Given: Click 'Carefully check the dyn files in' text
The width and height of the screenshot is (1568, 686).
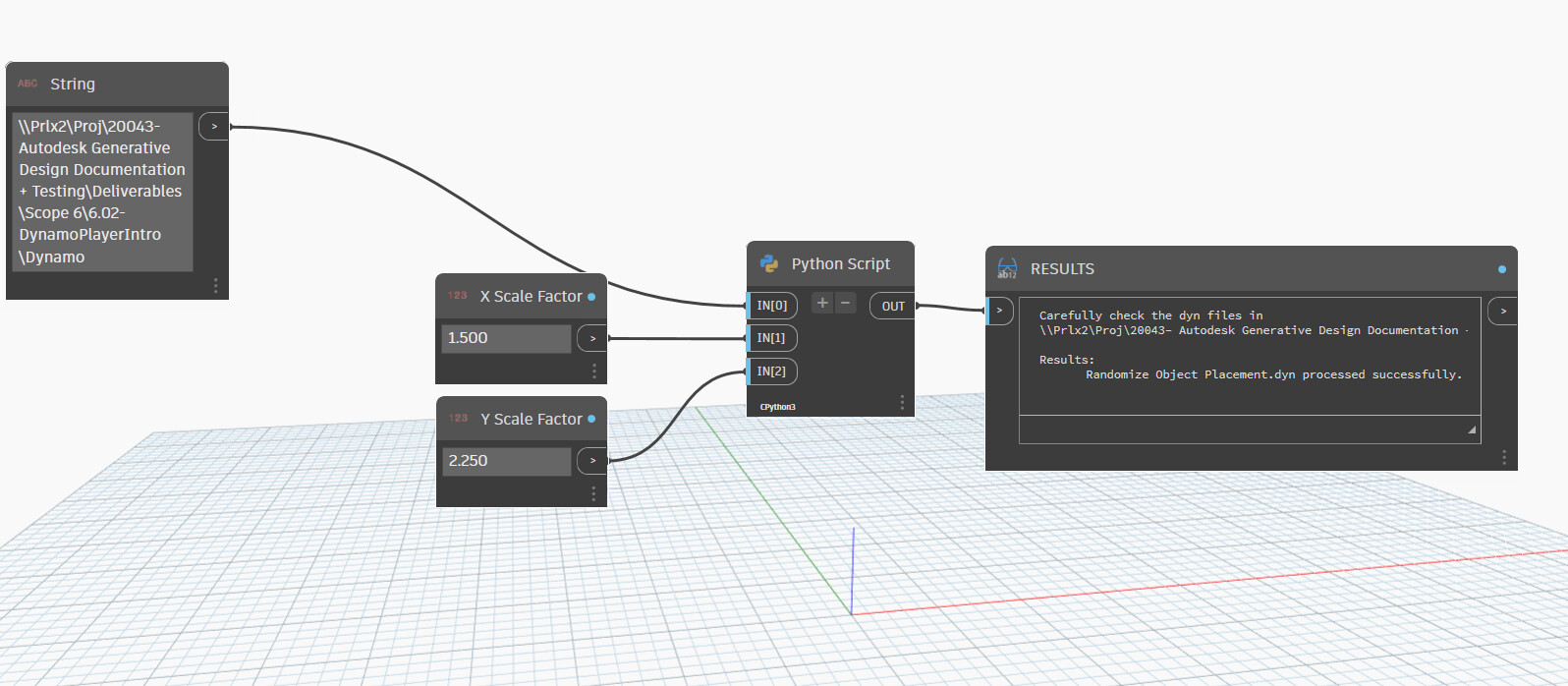Looking at the screenshot, I should coord(1151,315).
